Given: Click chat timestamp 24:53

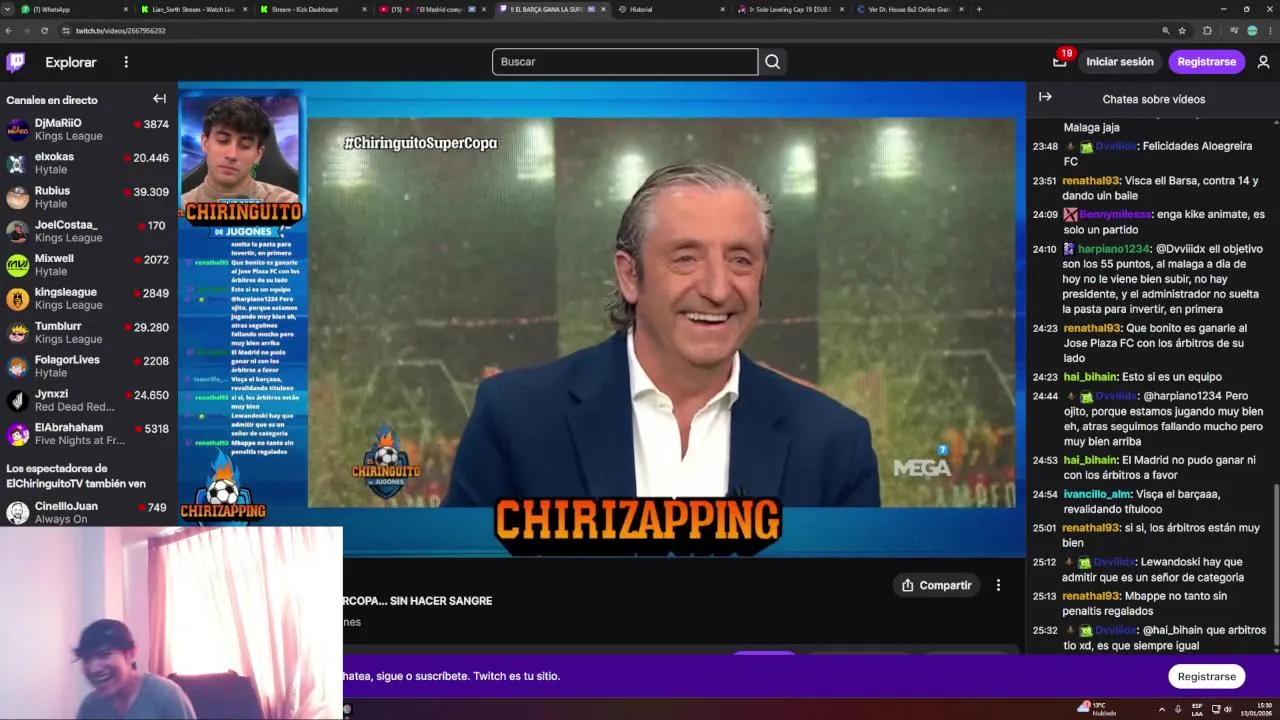Looking at the screenshot, I should (x=1045, y=461).
